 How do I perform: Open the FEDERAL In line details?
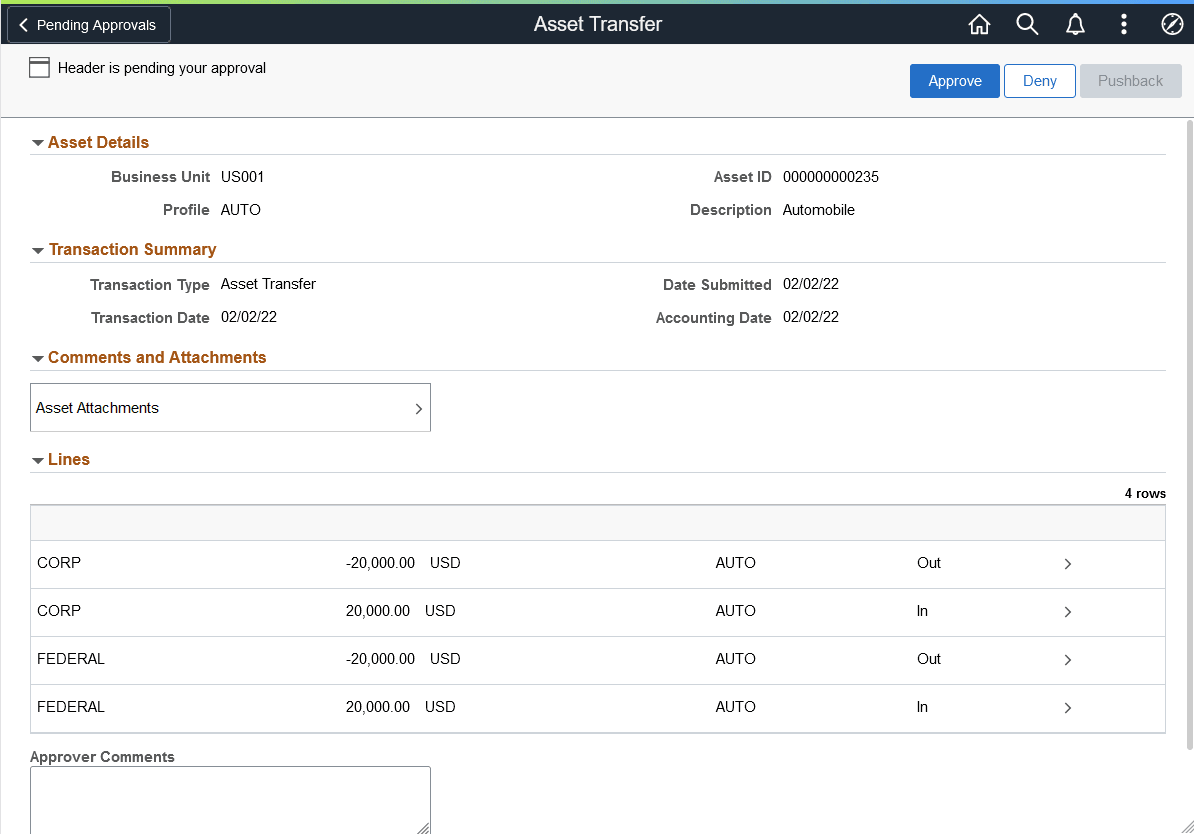tap(1067, 707)
